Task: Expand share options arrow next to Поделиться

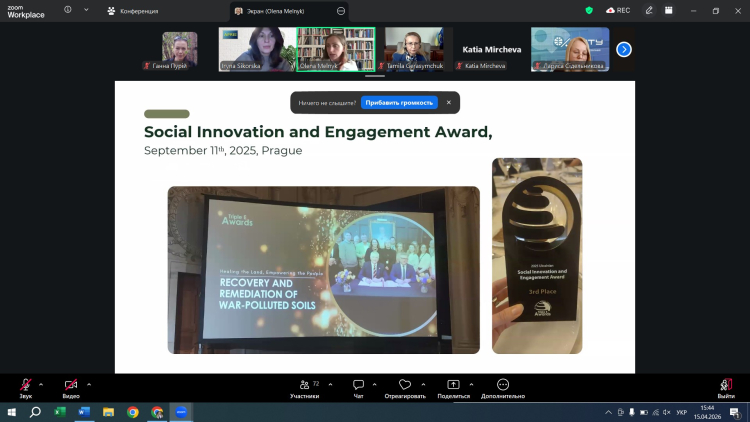Action: 470,384
